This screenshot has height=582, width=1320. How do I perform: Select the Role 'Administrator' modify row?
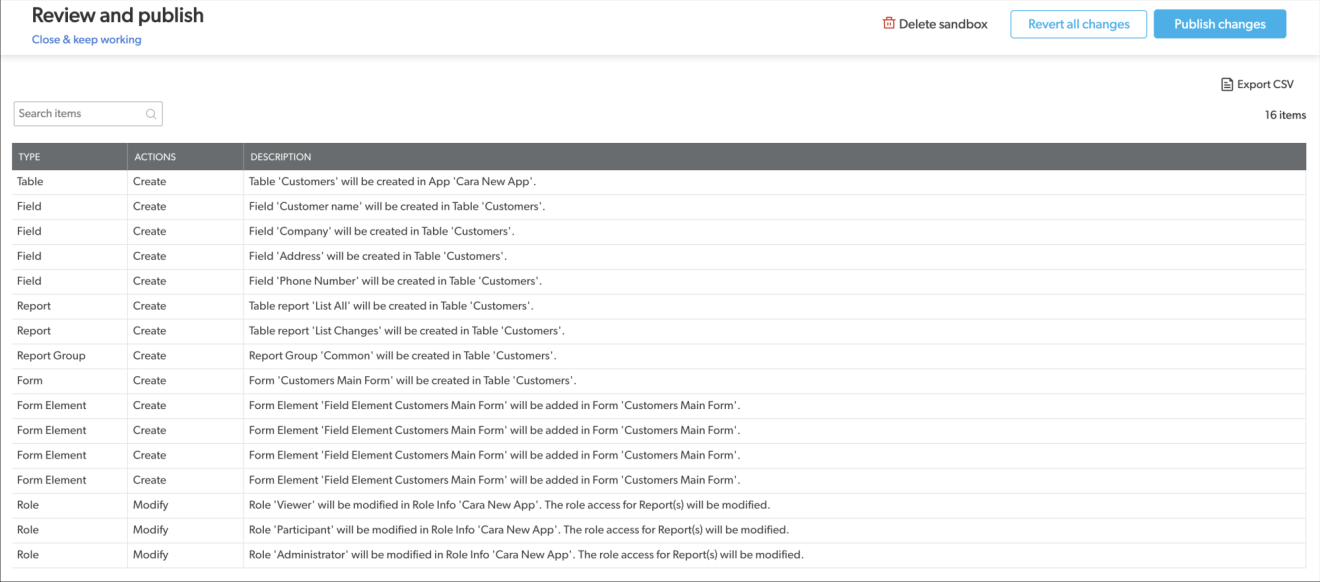click(525, 555)
